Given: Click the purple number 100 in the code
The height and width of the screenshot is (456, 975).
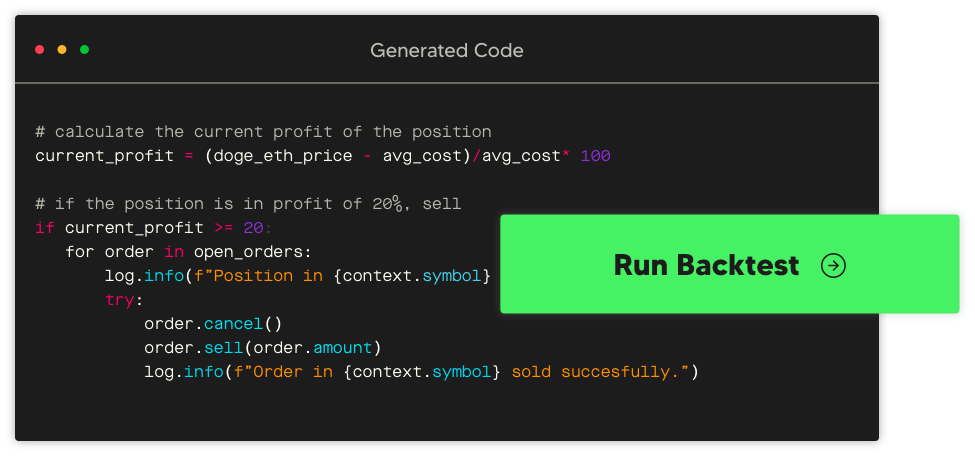Looking at the screenshot, I should click(x=595, y=156).
